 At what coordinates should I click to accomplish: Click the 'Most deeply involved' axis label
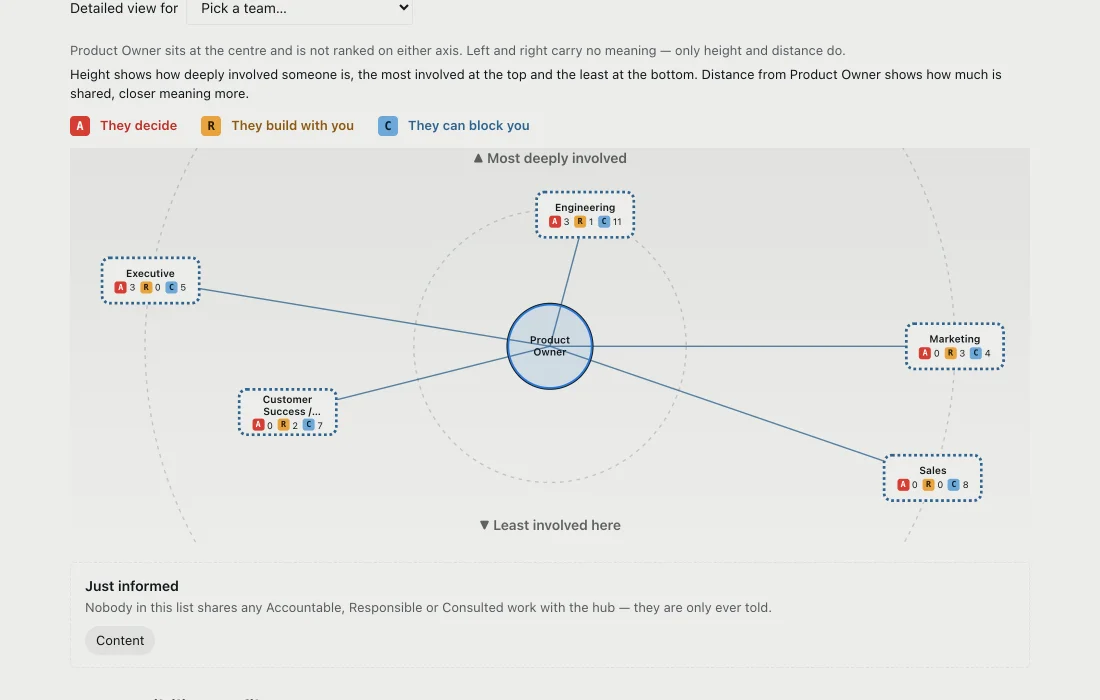(550, 159)
